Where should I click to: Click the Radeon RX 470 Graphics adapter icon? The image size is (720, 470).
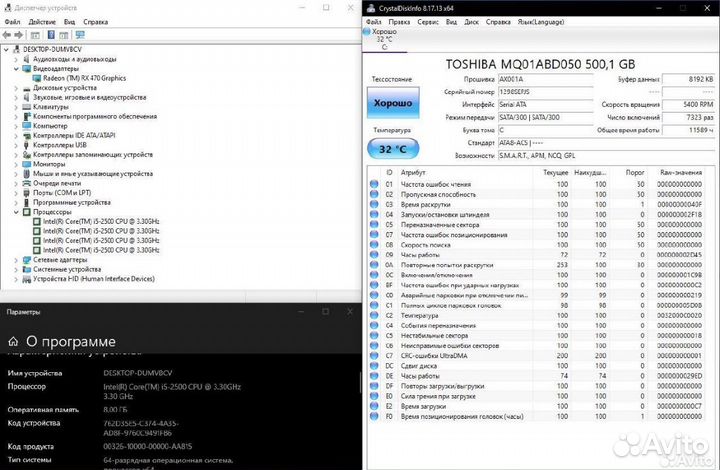[x=37, y=78]
